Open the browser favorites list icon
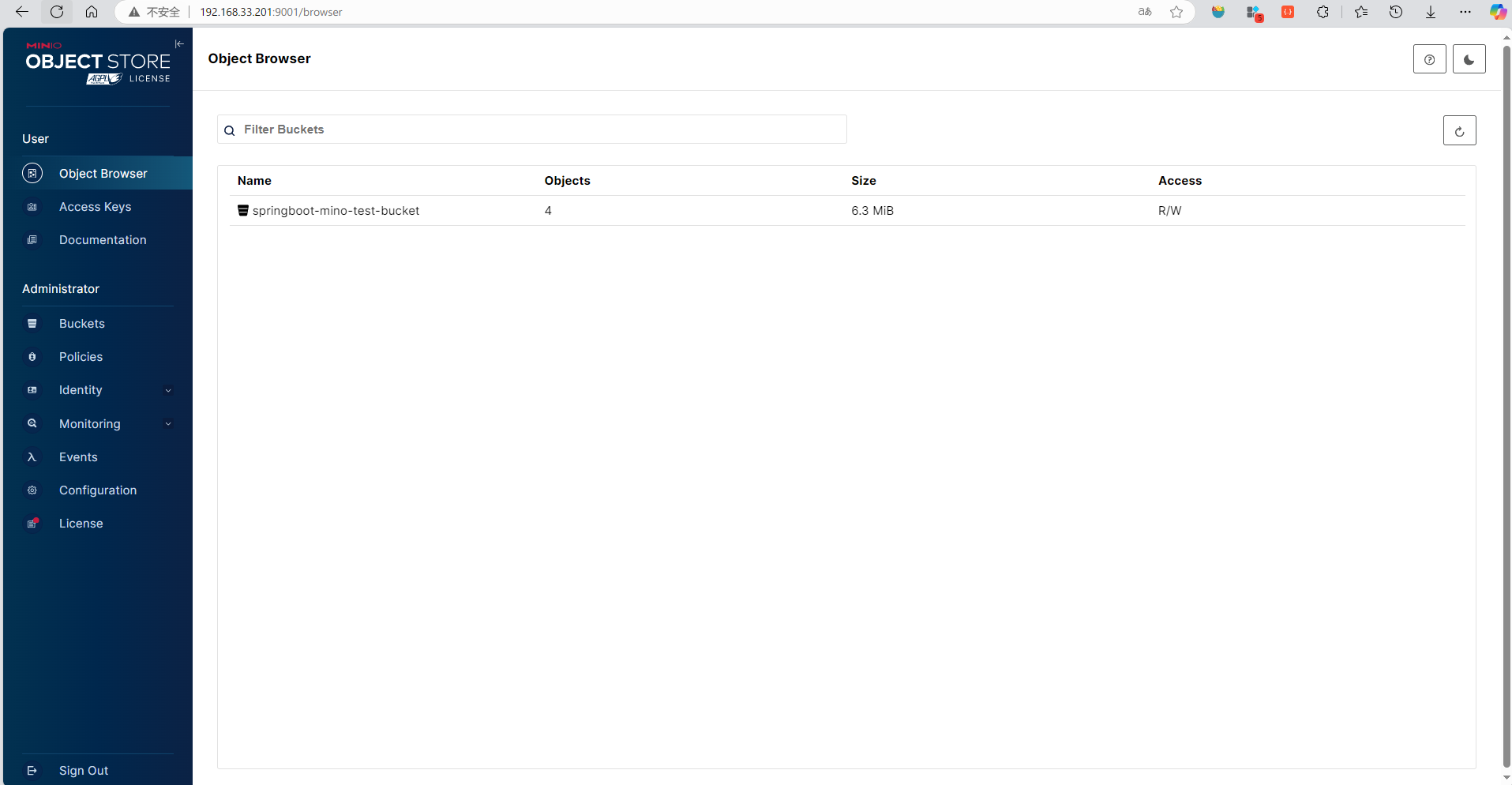The width and height of the screenshot is (1512, 785). [1361, 12]
